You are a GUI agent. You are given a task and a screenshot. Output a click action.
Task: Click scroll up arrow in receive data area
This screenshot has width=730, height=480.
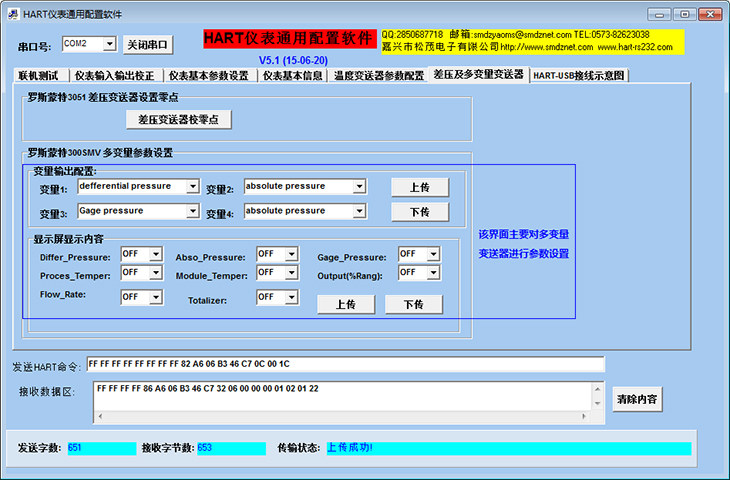(x=598, y=389)
